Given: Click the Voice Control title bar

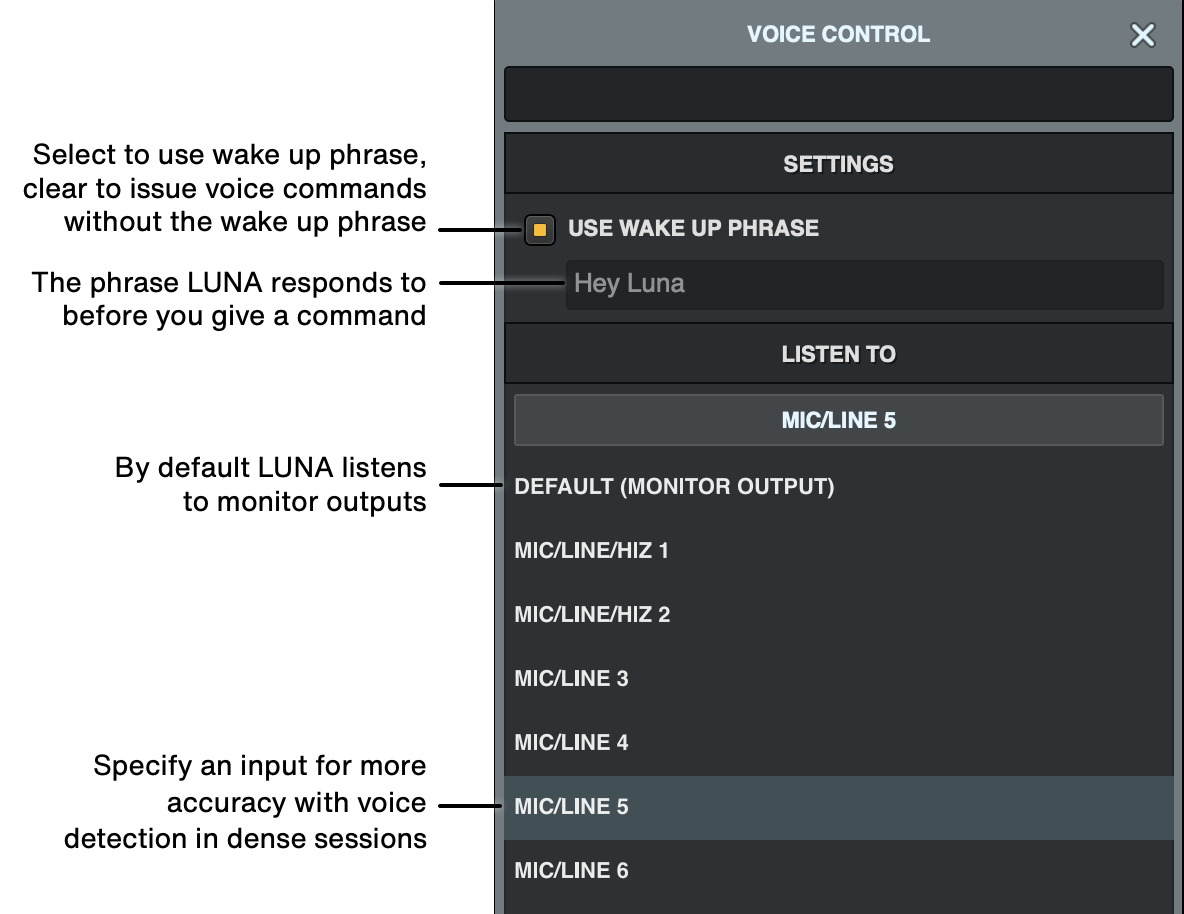Looking at the screenshot, I should click(x=838, y=34).
